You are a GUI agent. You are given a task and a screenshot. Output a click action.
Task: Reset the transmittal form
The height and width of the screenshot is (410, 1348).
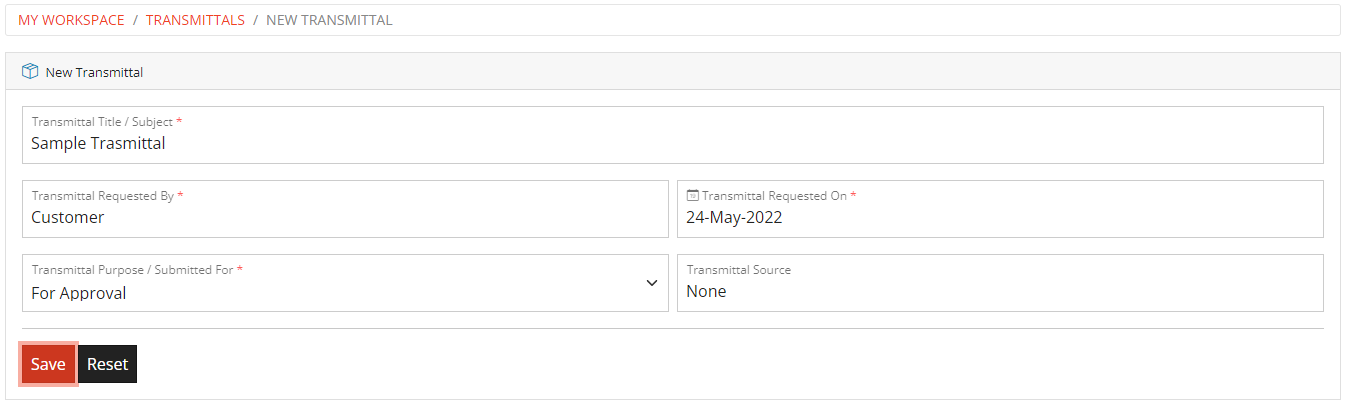pos(107,364)
